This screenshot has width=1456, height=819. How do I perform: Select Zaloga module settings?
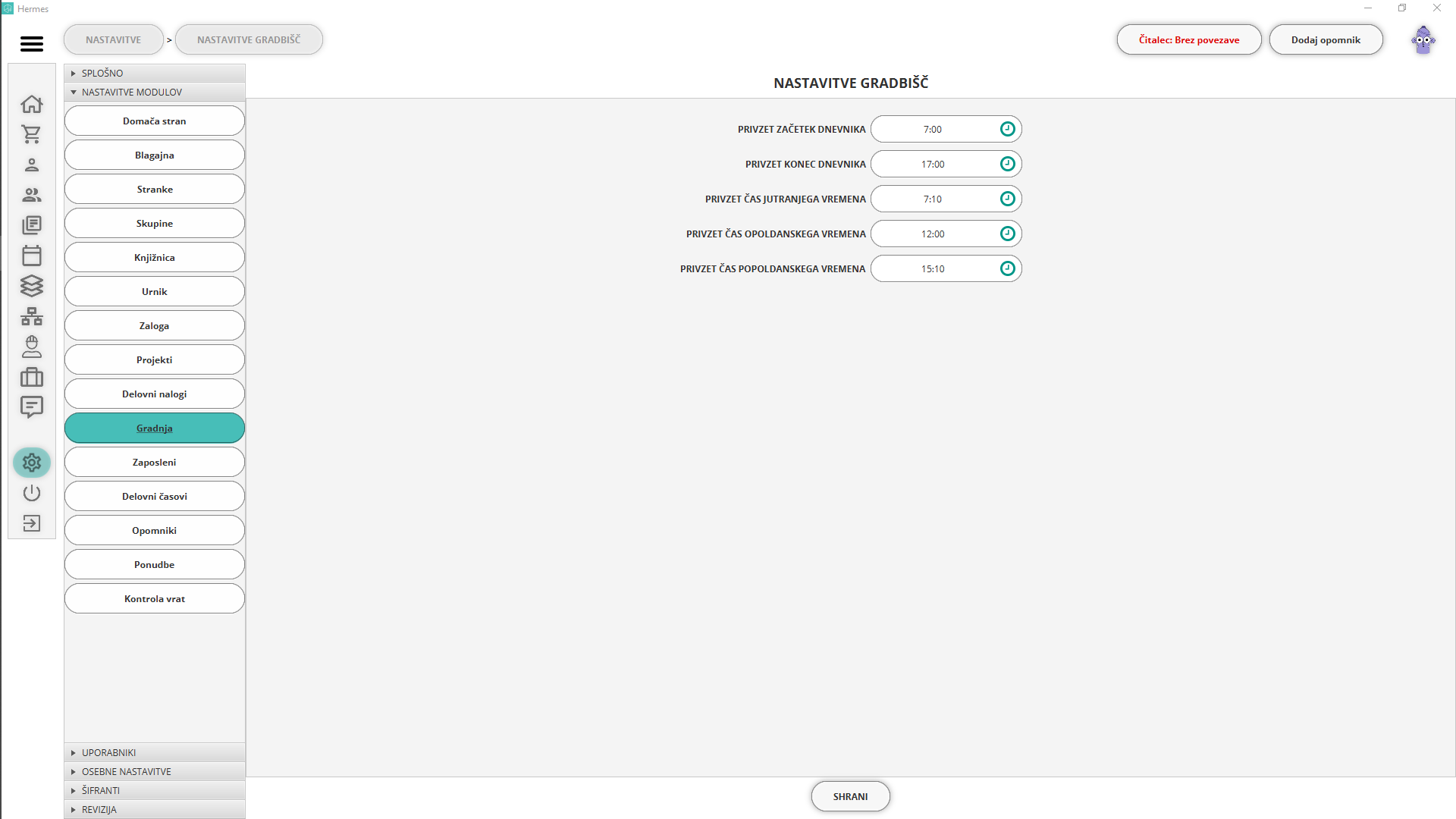click(x=155, y=325)
